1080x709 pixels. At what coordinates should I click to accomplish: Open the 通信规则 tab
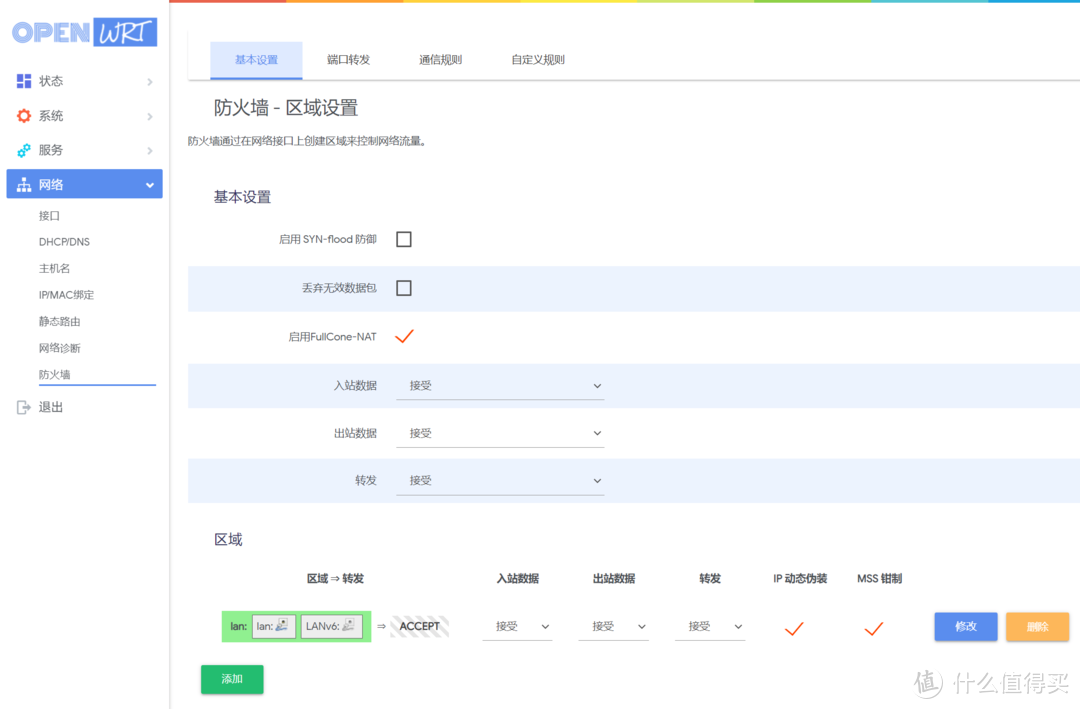[x=440, y=59]
